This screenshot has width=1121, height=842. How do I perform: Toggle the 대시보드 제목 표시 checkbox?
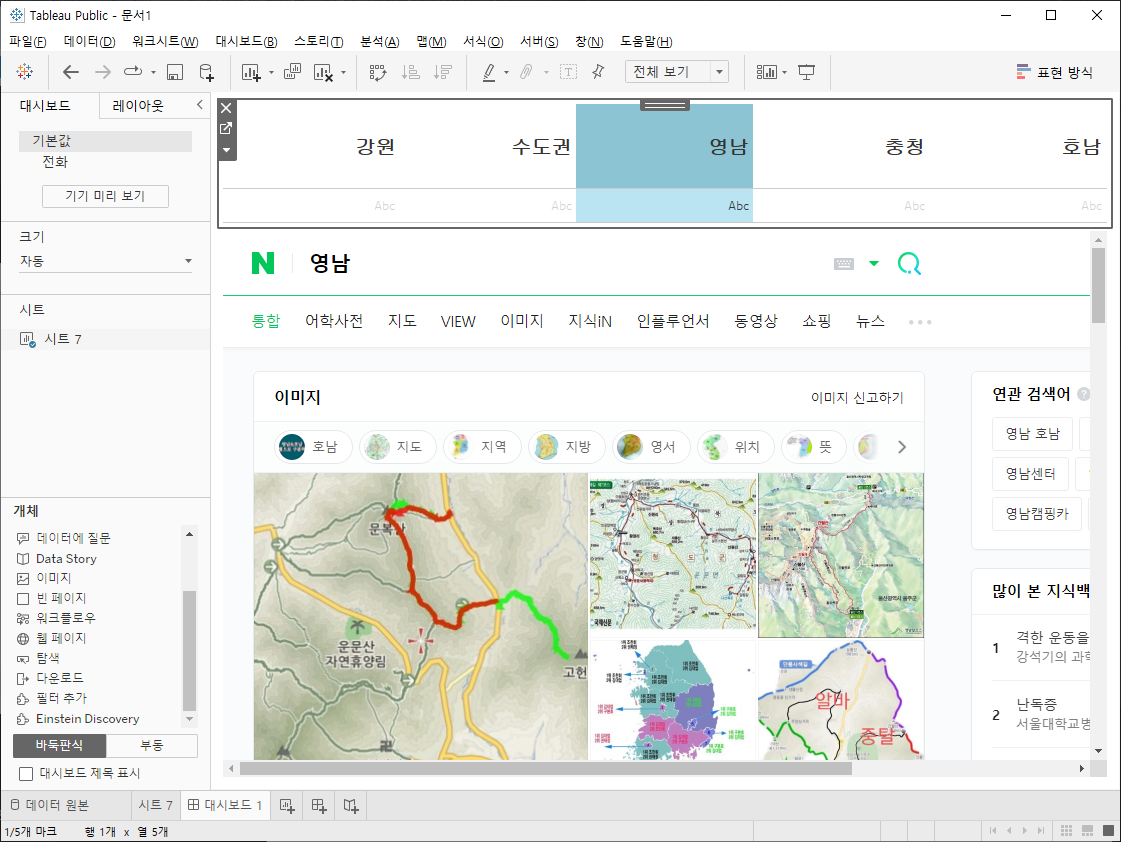tap(26, 773)
